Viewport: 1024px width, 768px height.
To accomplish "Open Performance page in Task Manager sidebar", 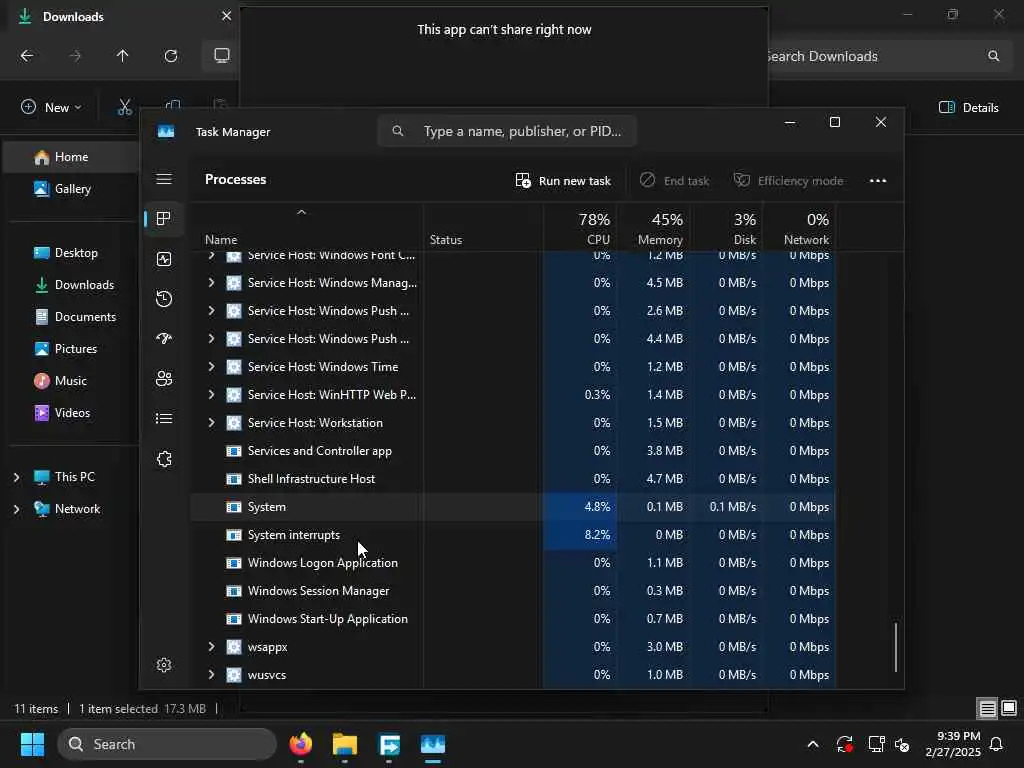I will [x=164, y=259].
